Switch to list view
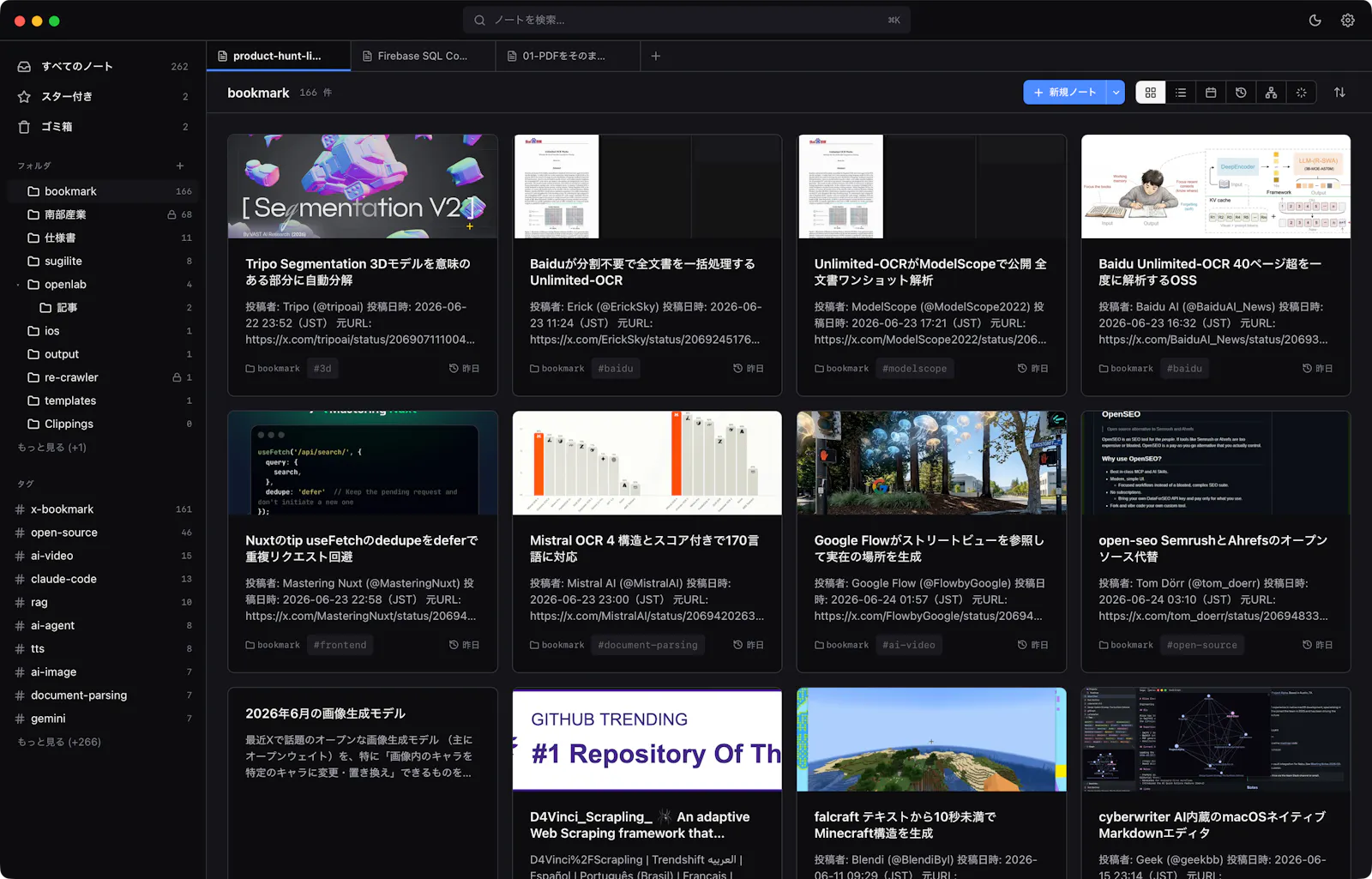The image size is (1372, 879). [1181, 93]
